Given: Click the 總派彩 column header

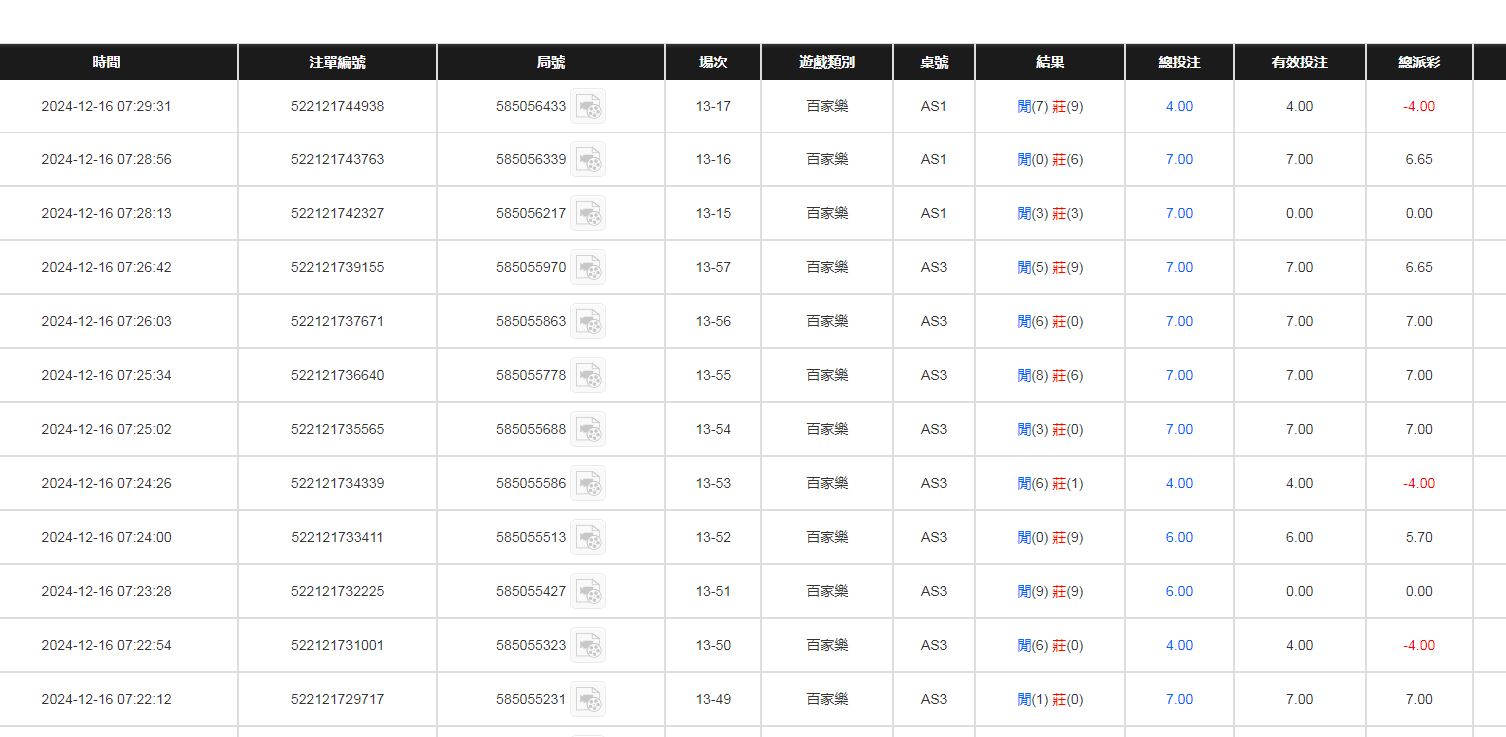Looking at the screenshot, I should click(x=1419, y=62).
